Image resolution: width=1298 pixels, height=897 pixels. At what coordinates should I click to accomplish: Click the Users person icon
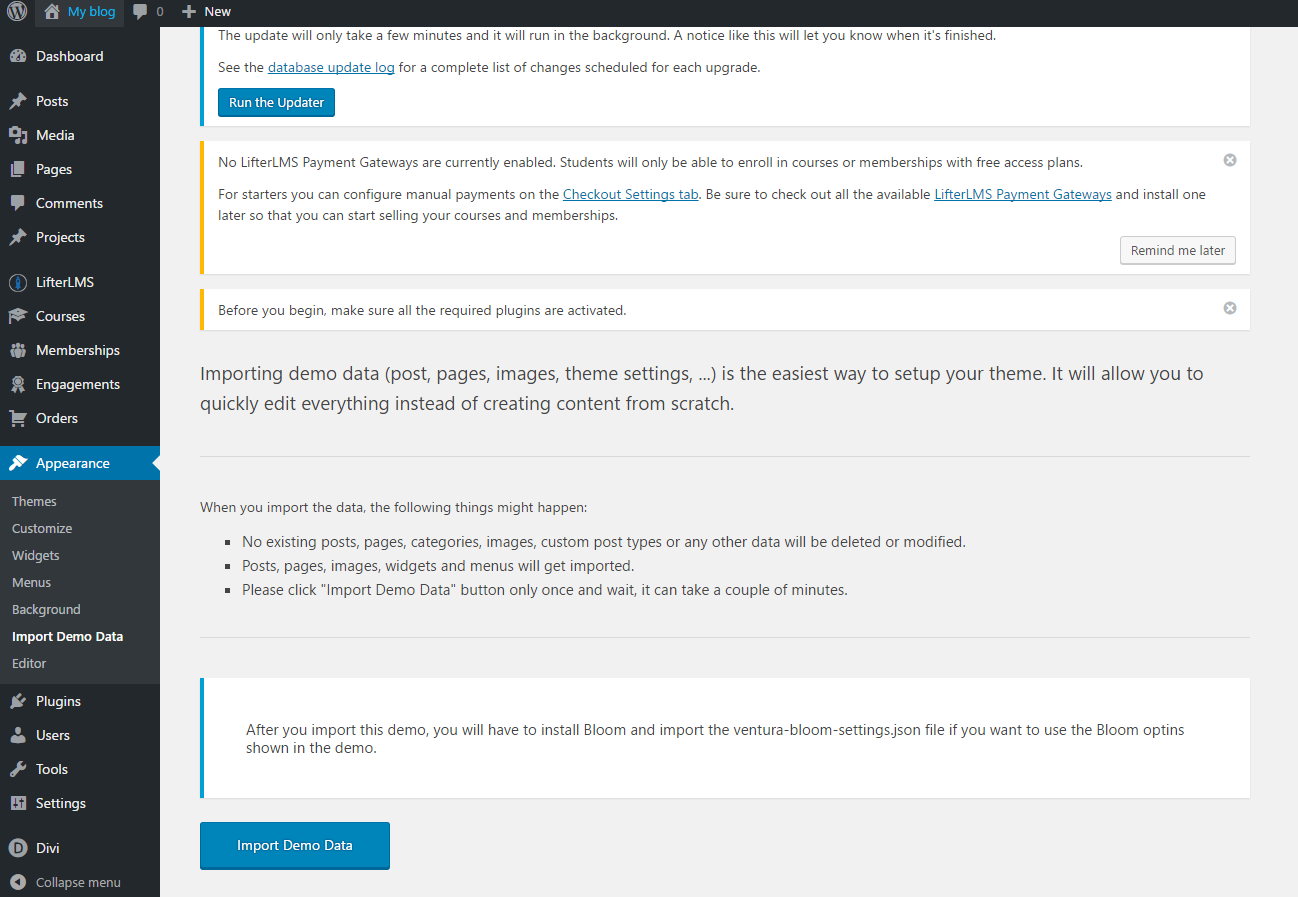[18, 735]
